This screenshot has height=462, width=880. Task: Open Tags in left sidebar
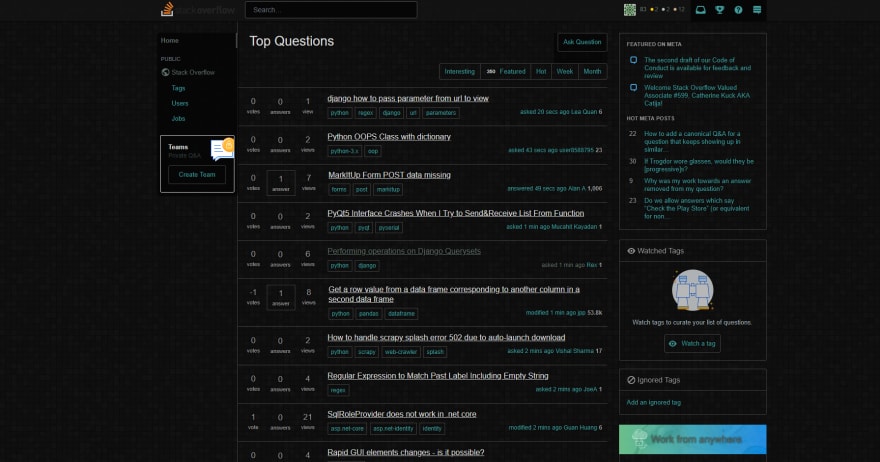178,88
